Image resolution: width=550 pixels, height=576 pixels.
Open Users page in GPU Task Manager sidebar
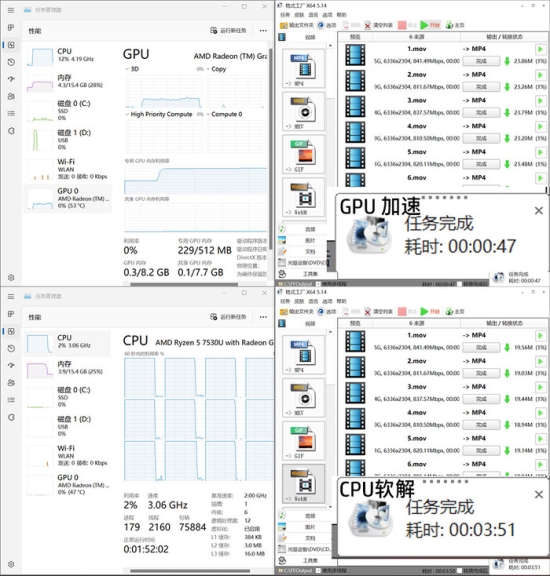pyautogui.click(x=11, y=96)
